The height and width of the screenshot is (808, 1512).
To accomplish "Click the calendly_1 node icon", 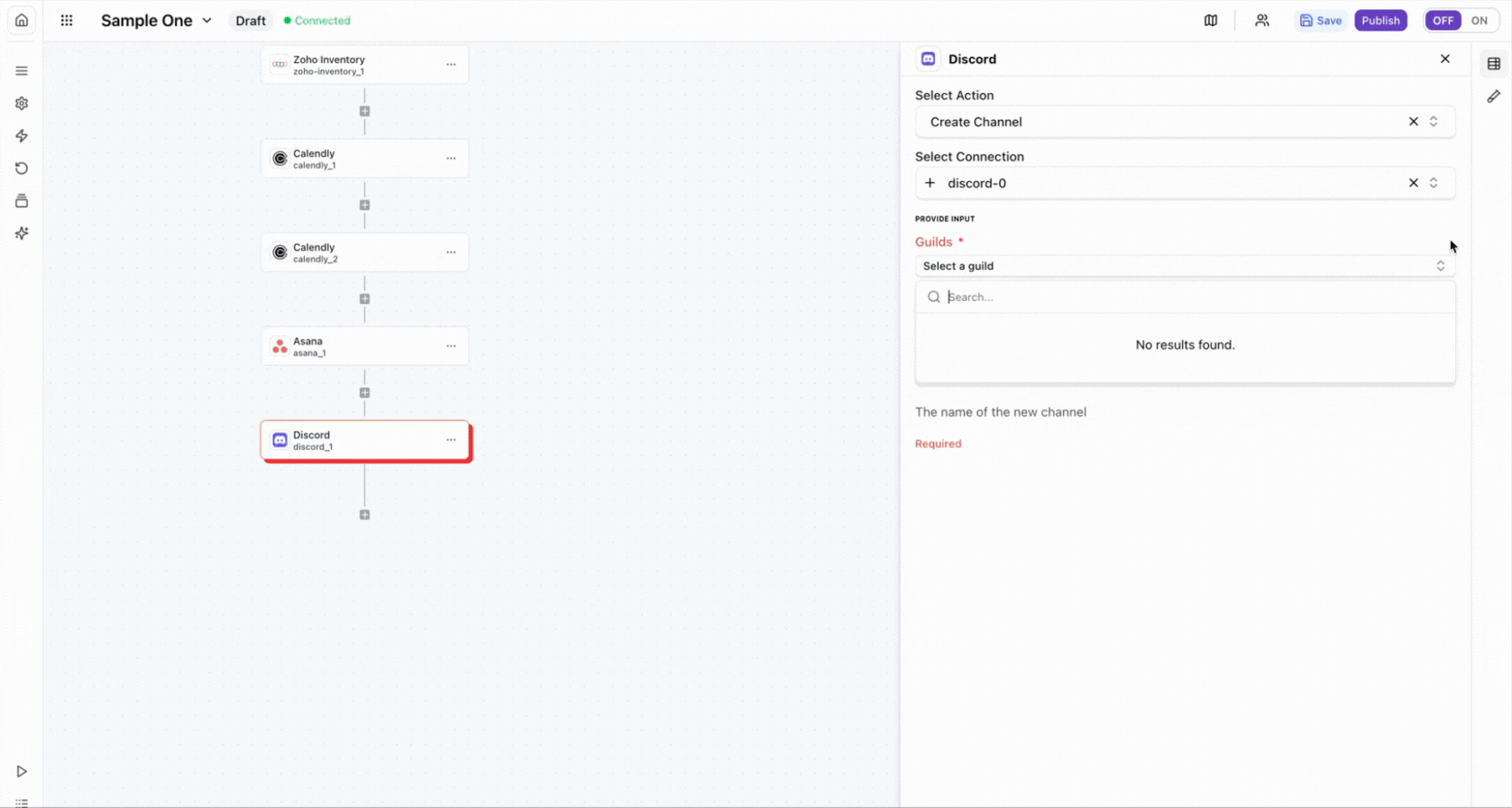I will click(279, 159).
